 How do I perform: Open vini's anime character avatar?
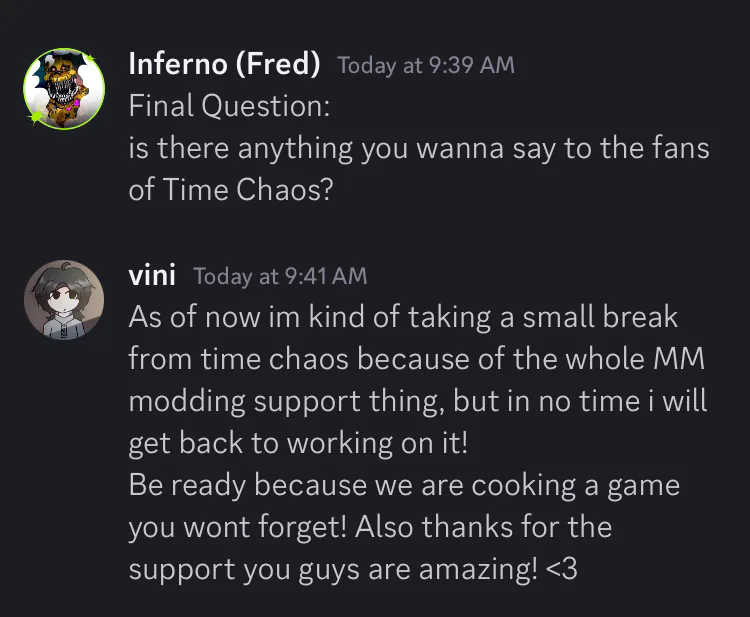tap(64, 300)
